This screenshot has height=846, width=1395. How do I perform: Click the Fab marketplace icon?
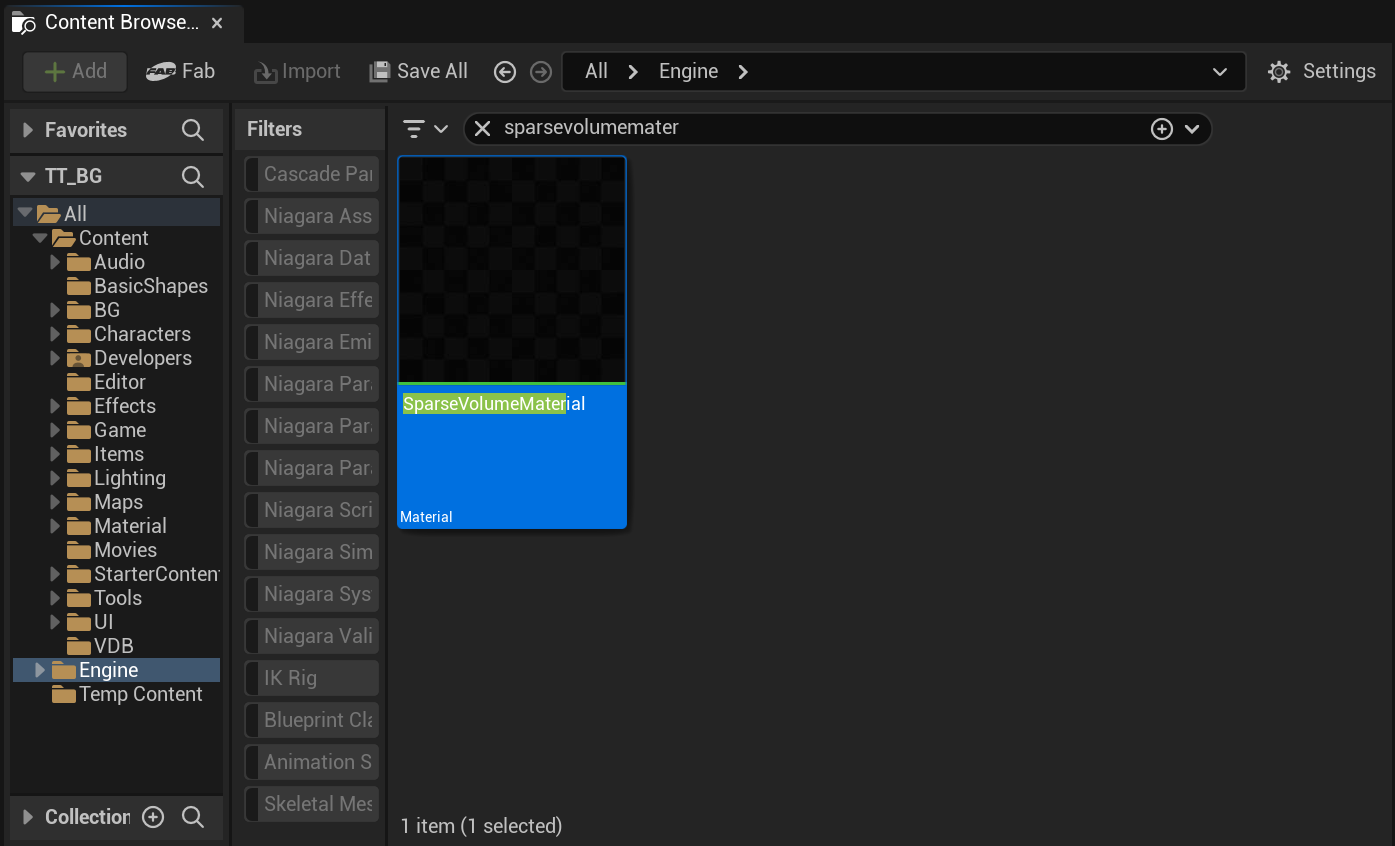pyautogui.click(x=161, y=71)
